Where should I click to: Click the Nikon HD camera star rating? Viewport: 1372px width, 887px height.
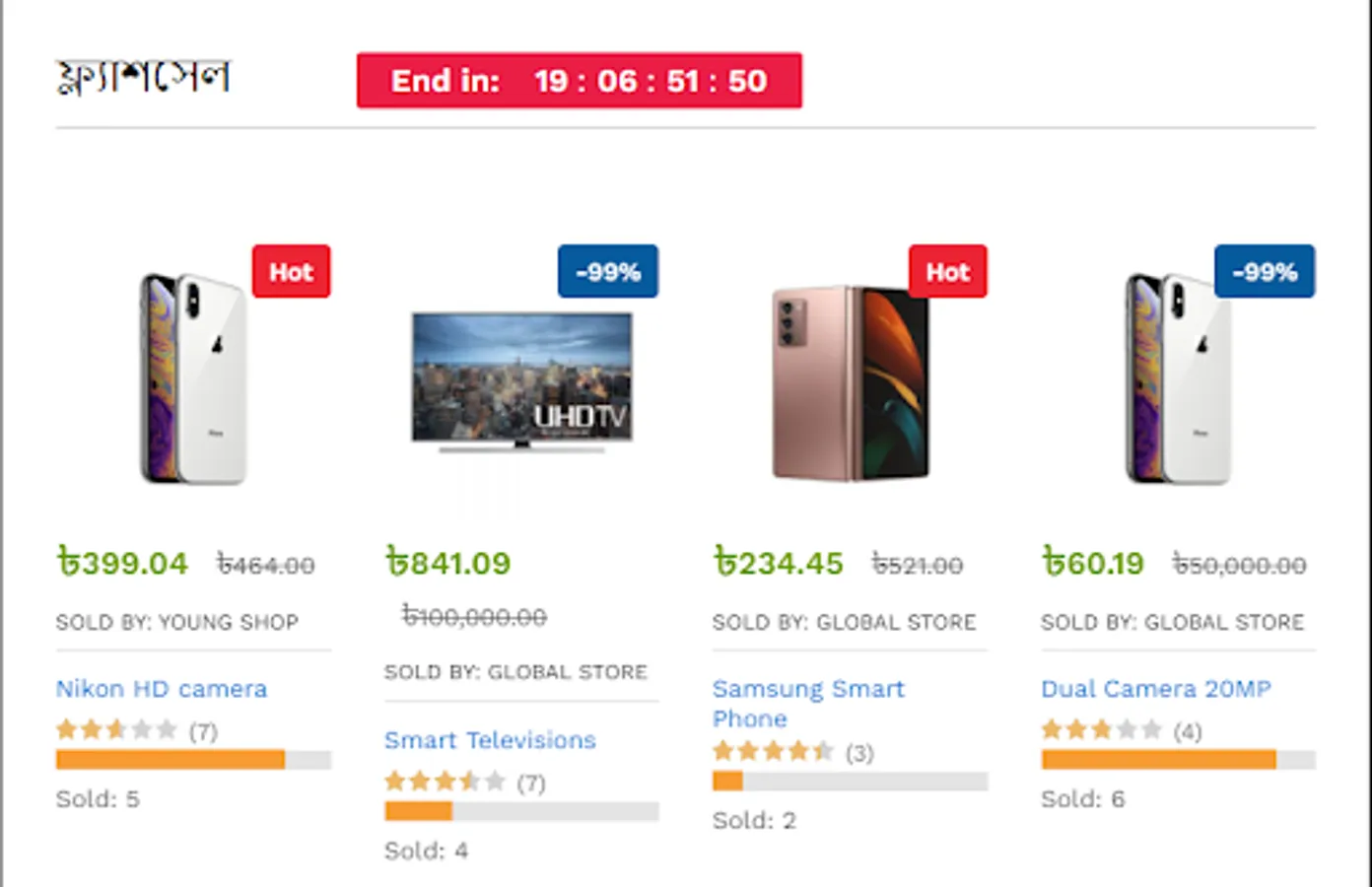pyautogui.click(x=116, y=730)
